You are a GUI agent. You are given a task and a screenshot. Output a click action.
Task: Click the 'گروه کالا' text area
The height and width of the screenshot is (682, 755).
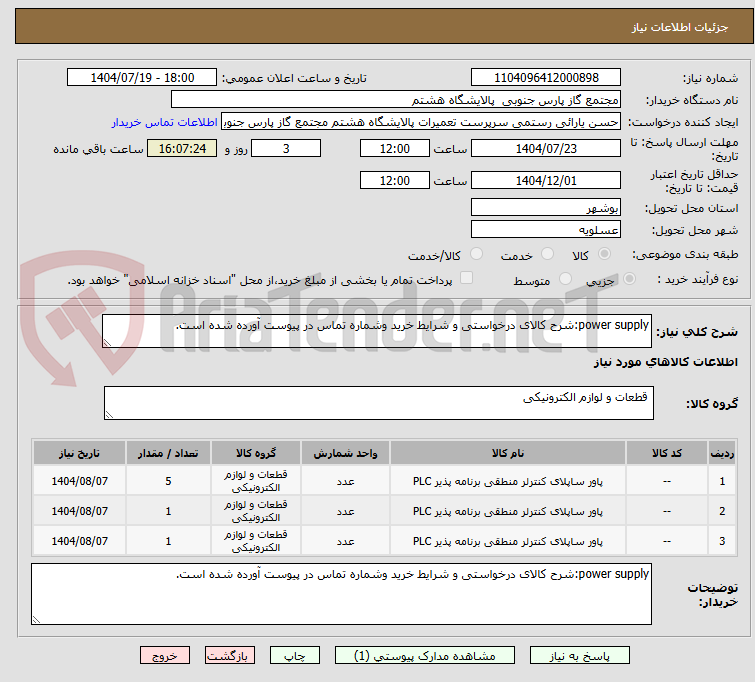378,404
